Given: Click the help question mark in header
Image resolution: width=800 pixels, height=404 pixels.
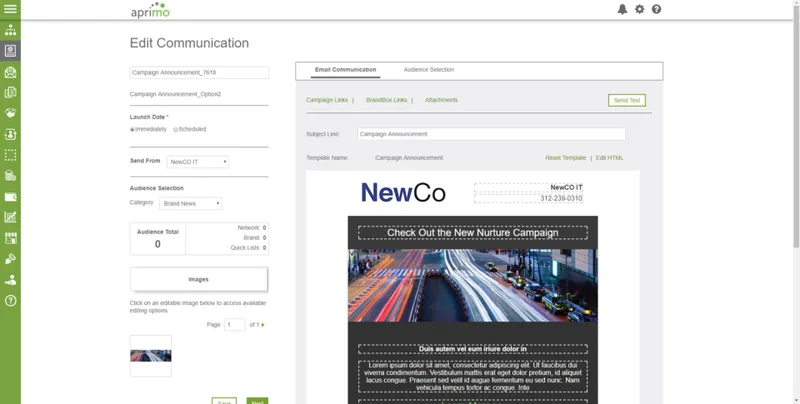Looking at the screenshot, I should [657, 9].
